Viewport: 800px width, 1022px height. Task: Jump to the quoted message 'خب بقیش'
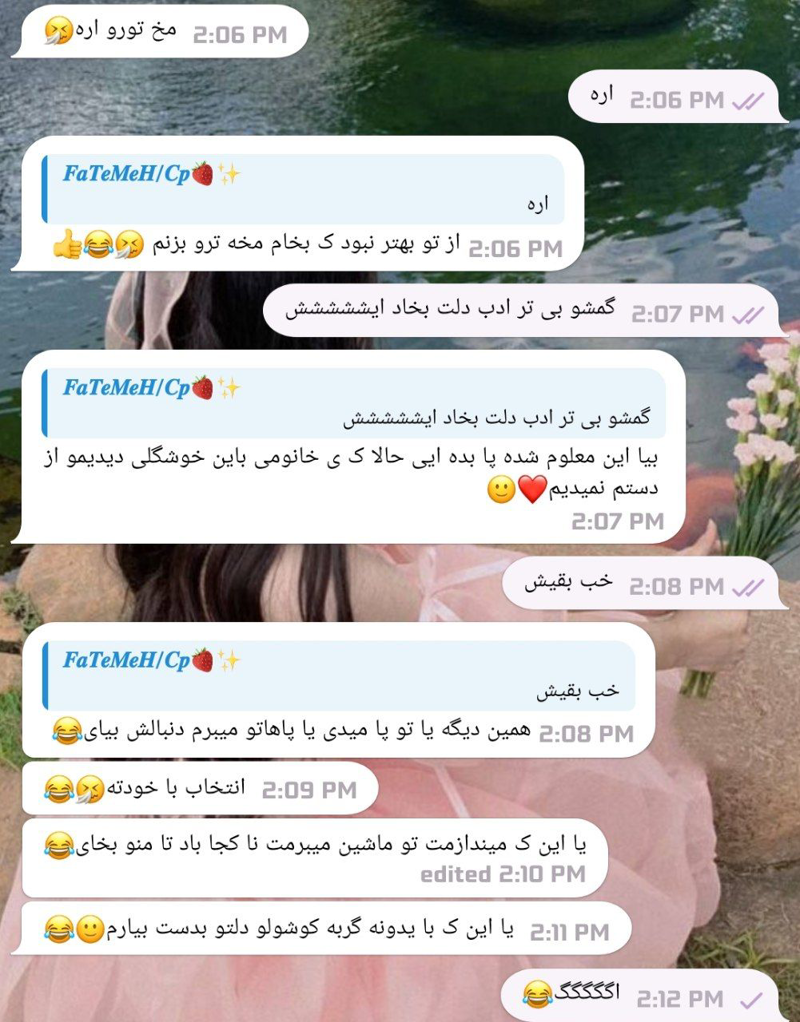pyautogui.click(x=339, y=675)
